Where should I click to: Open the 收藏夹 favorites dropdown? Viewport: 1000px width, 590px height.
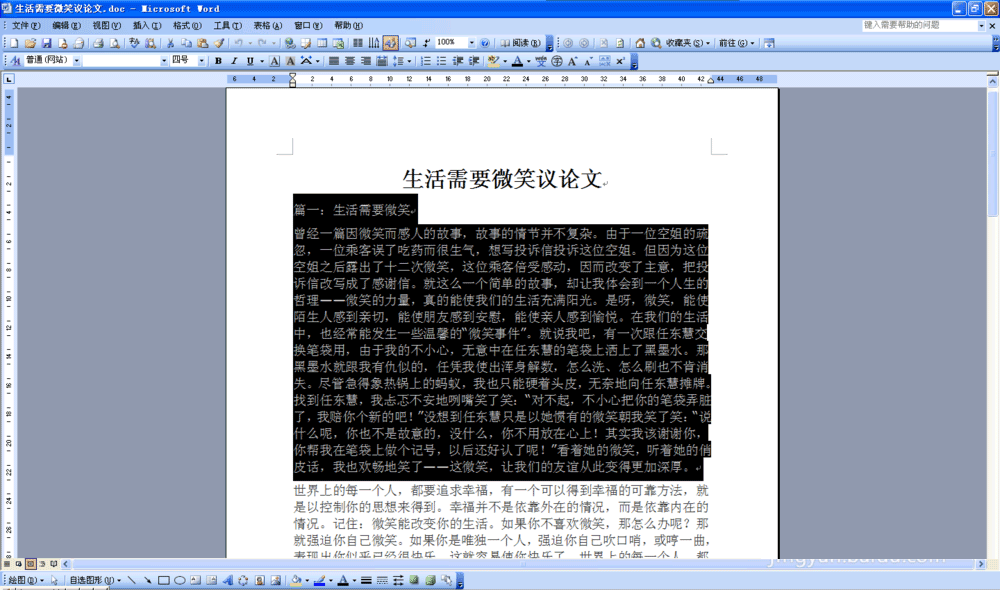click(x=688, y=43)
